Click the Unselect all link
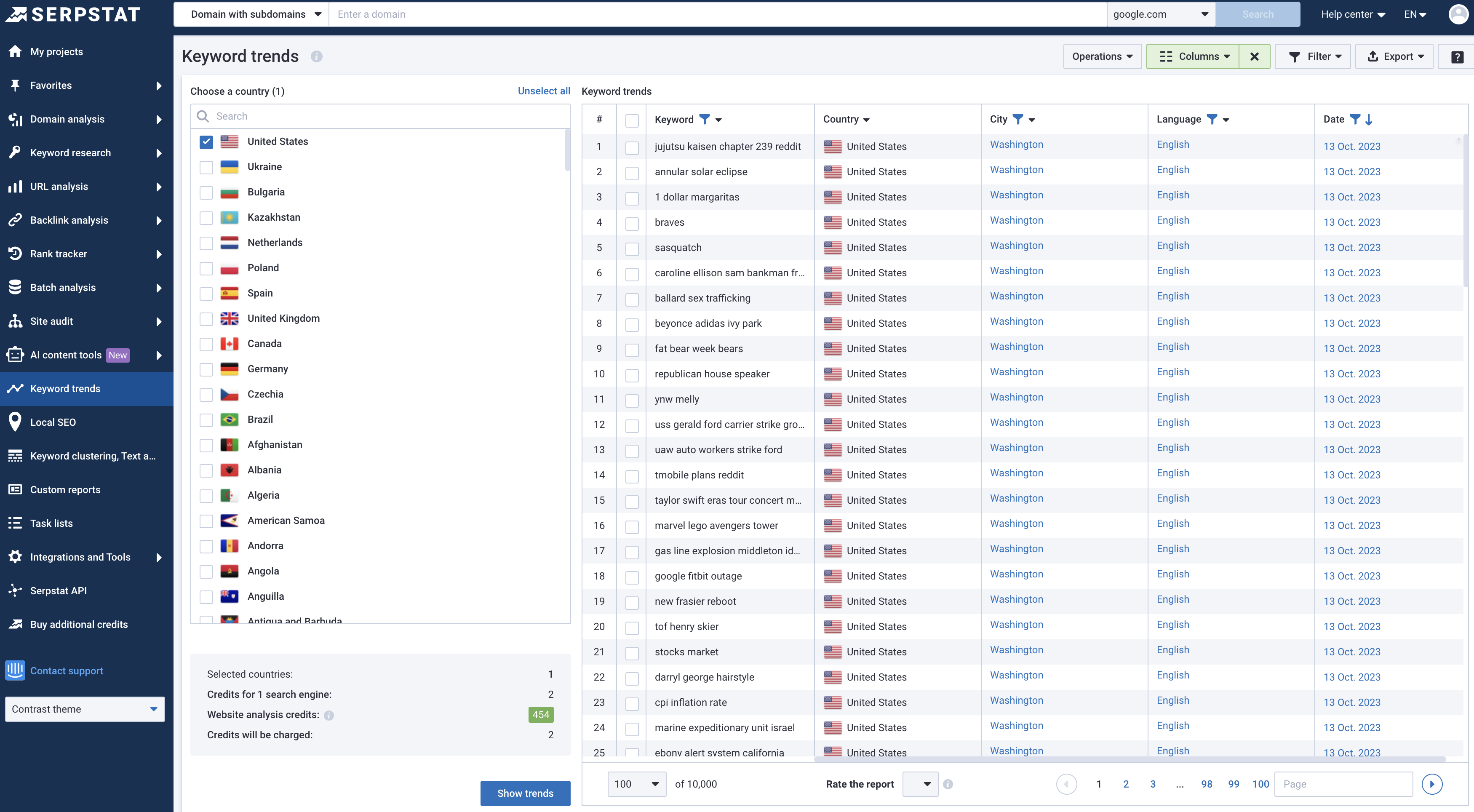This screenshot has height=812, width=1474. pos(544,91)
